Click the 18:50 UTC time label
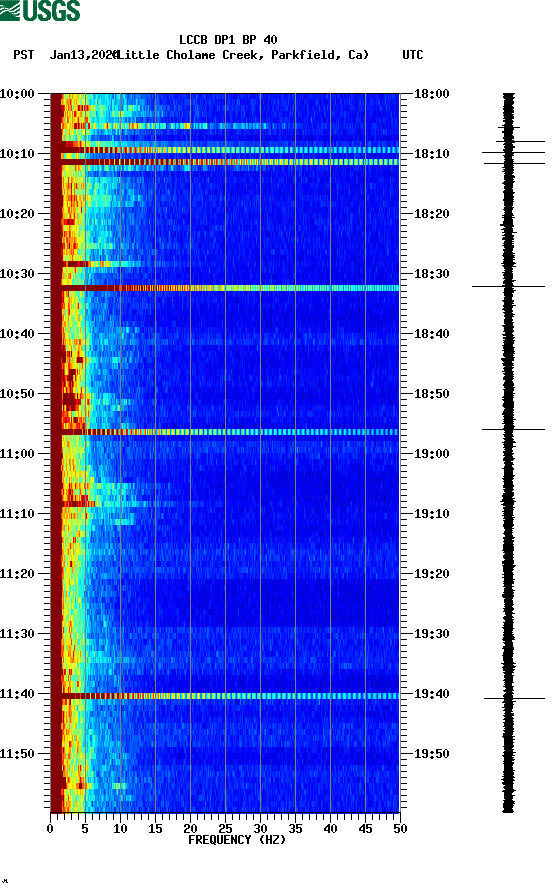552x892 pixels. 432,394
